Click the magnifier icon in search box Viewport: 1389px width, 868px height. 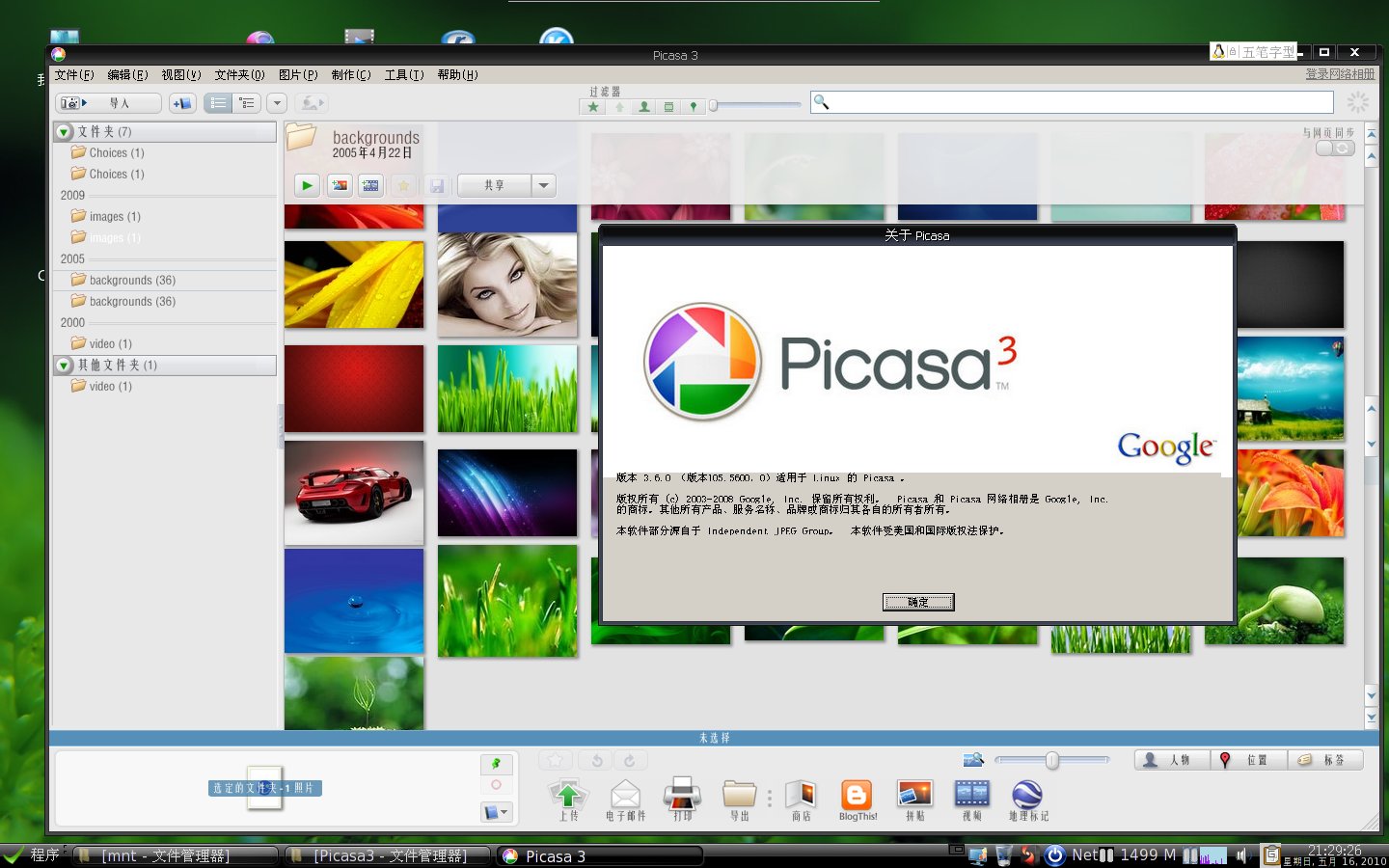pos(821,102)
